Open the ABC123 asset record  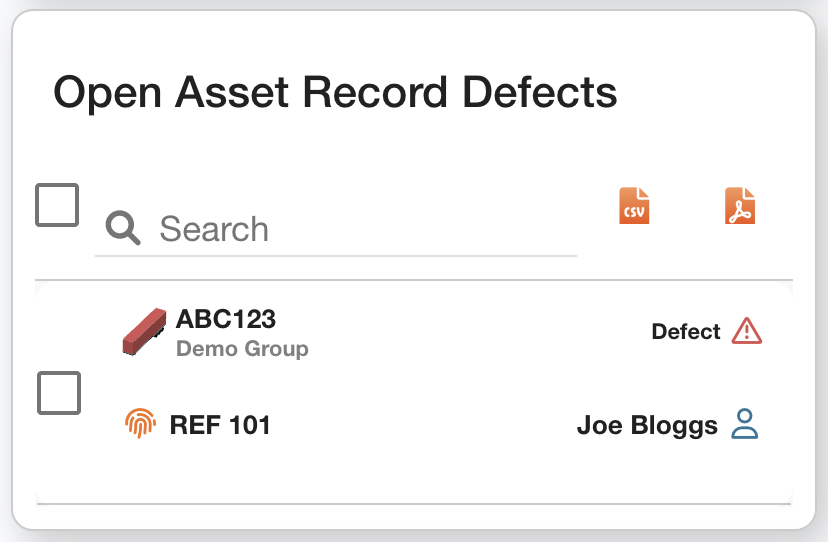click(x=226, y=319)
